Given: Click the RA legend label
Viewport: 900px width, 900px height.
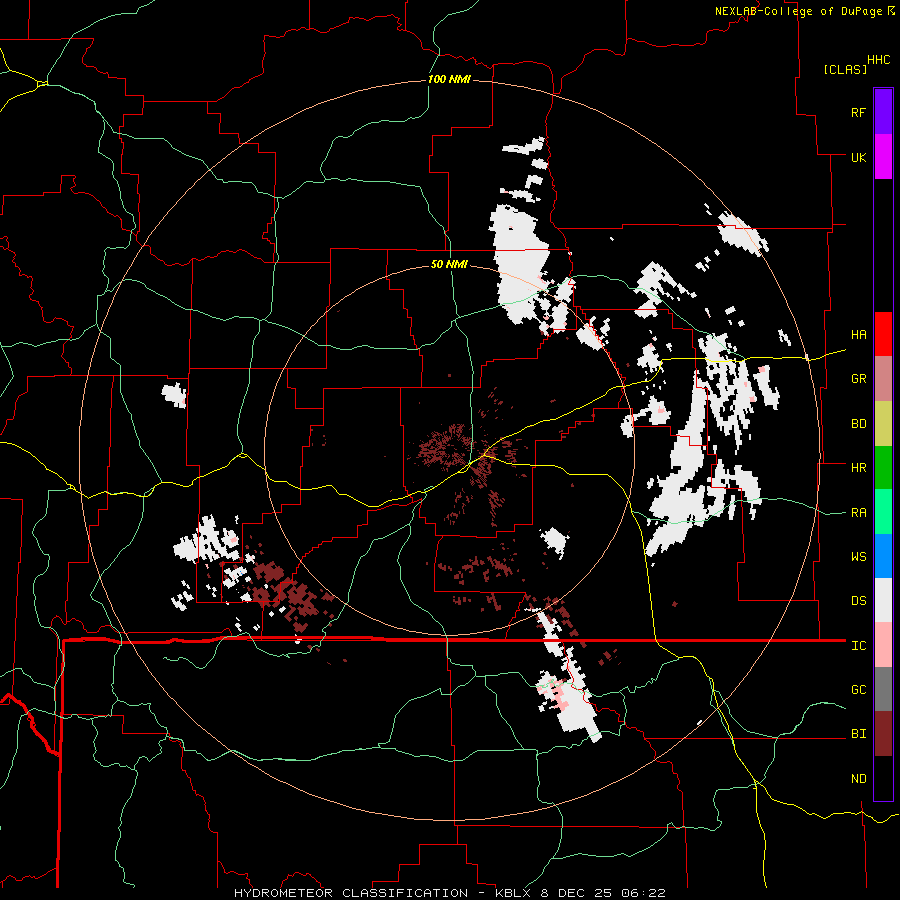Looking at the screenshot, I should [858, 513].
